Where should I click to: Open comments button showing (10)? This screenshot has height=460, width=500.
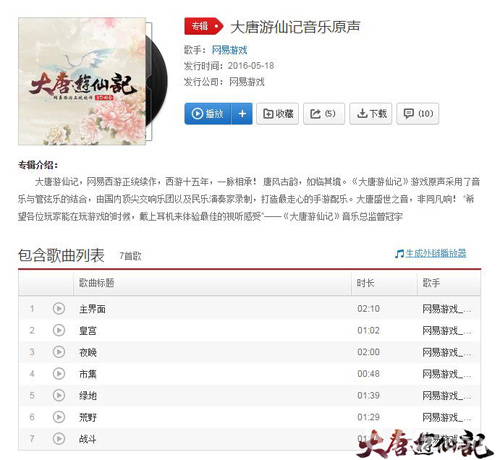point(418,114)
